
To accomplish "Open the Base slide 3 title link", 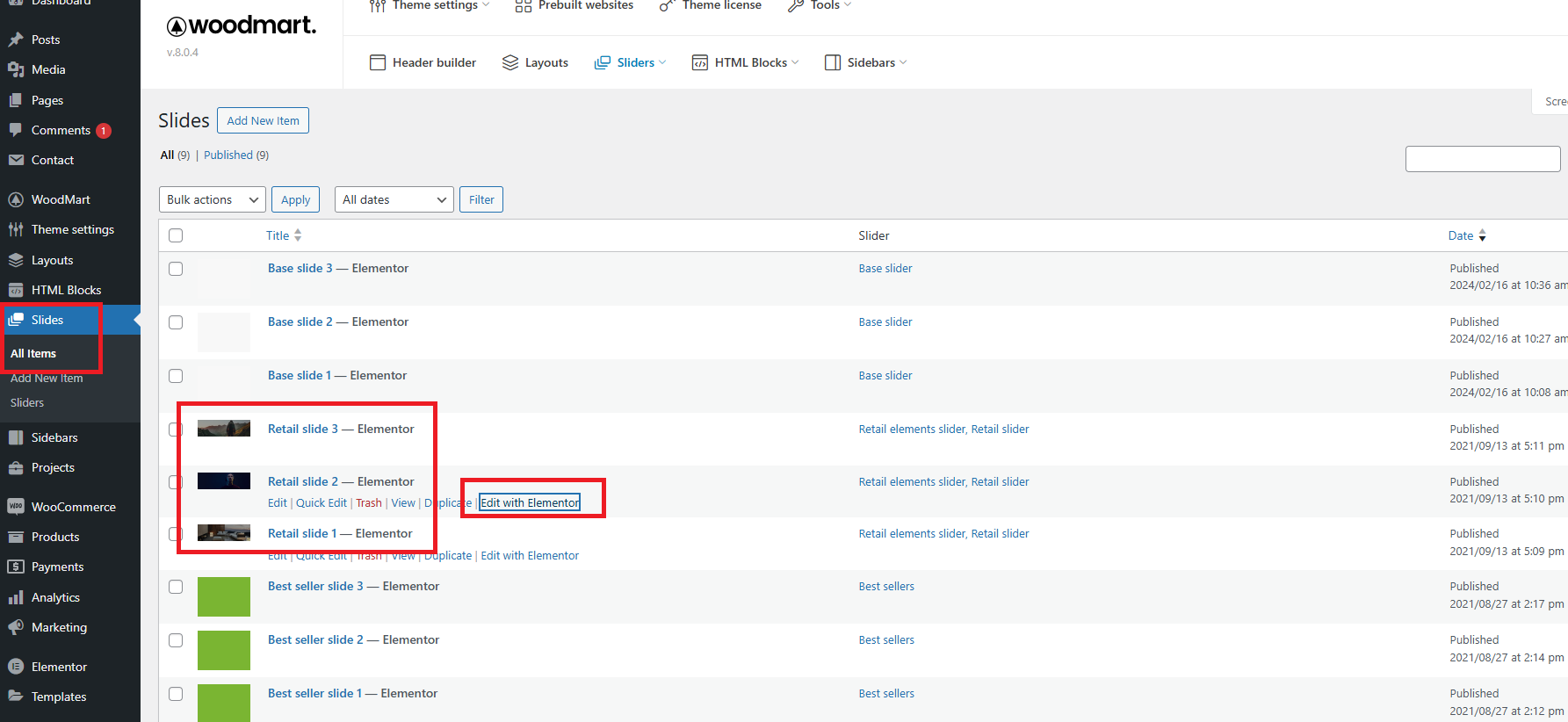I will point(300,268).
